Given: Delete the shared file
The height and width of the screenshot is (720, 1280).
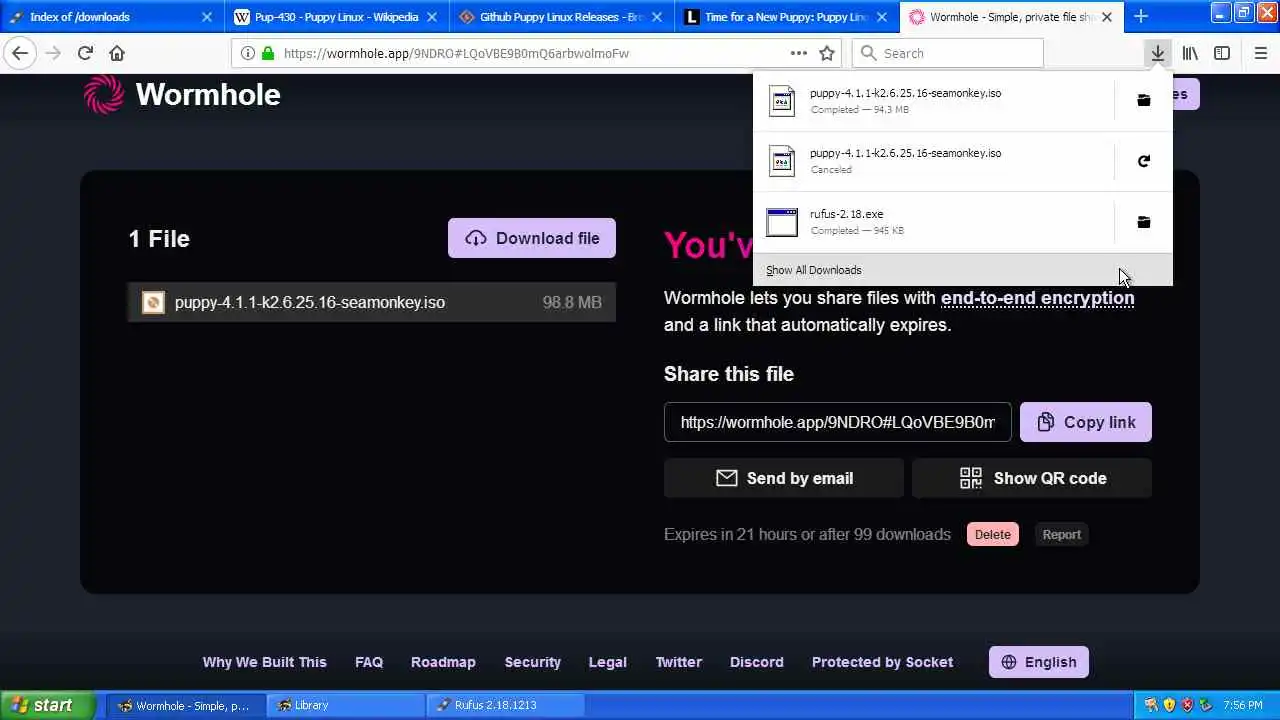Looking at the screenshot, I should pyautogui.click(x=993, y=534).
